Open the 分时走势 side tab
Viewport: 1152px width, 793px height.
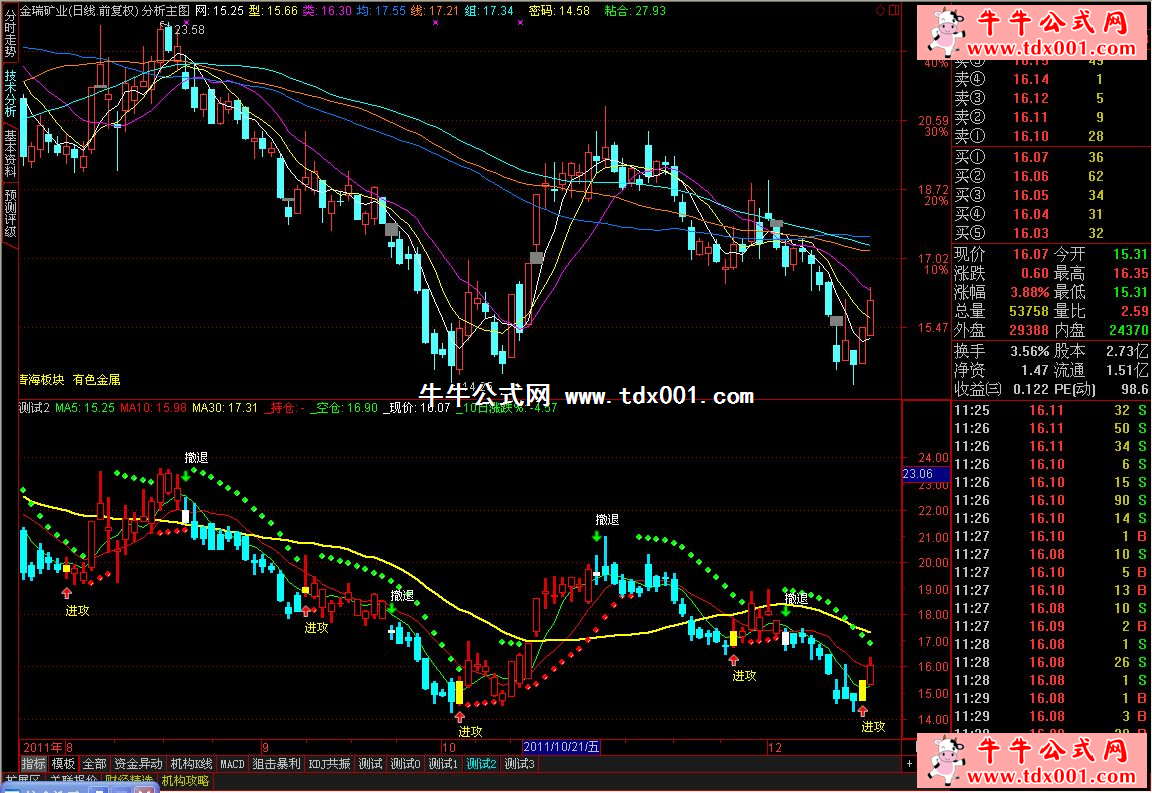pos(10,35)
